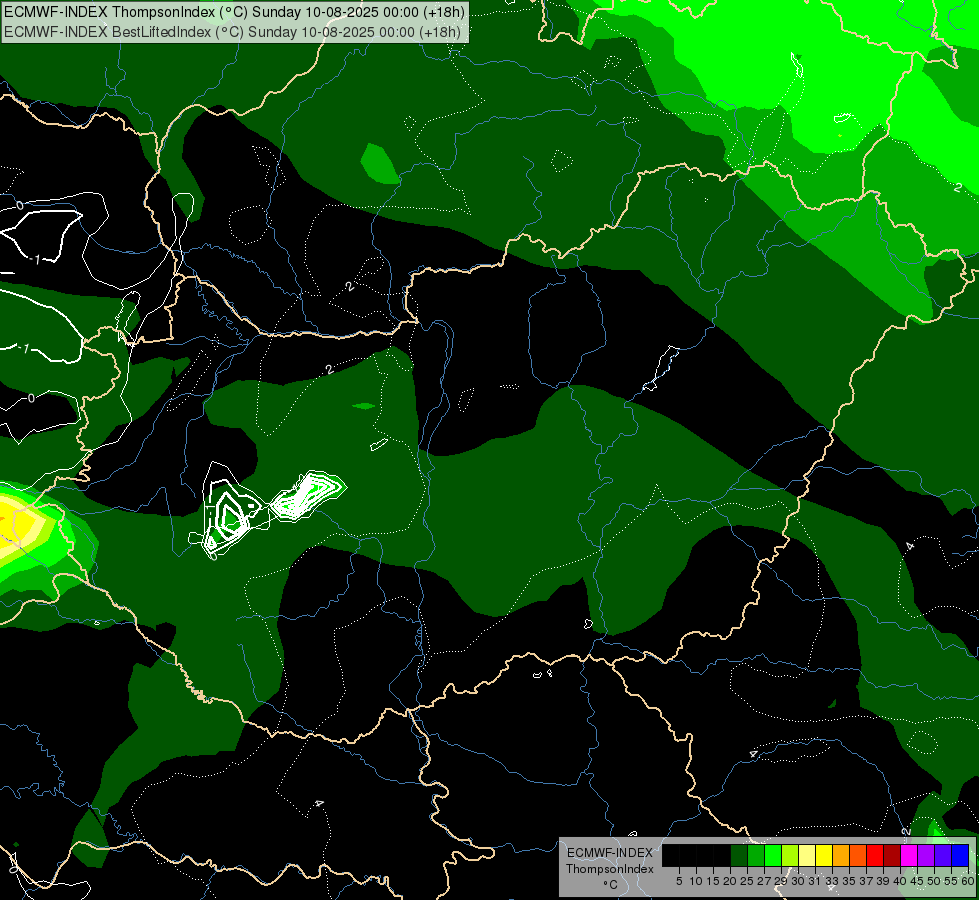Click the bright green 27-29 legend swatch
The height and width of the screenshot is (900, 979).
tap(773, 856)
